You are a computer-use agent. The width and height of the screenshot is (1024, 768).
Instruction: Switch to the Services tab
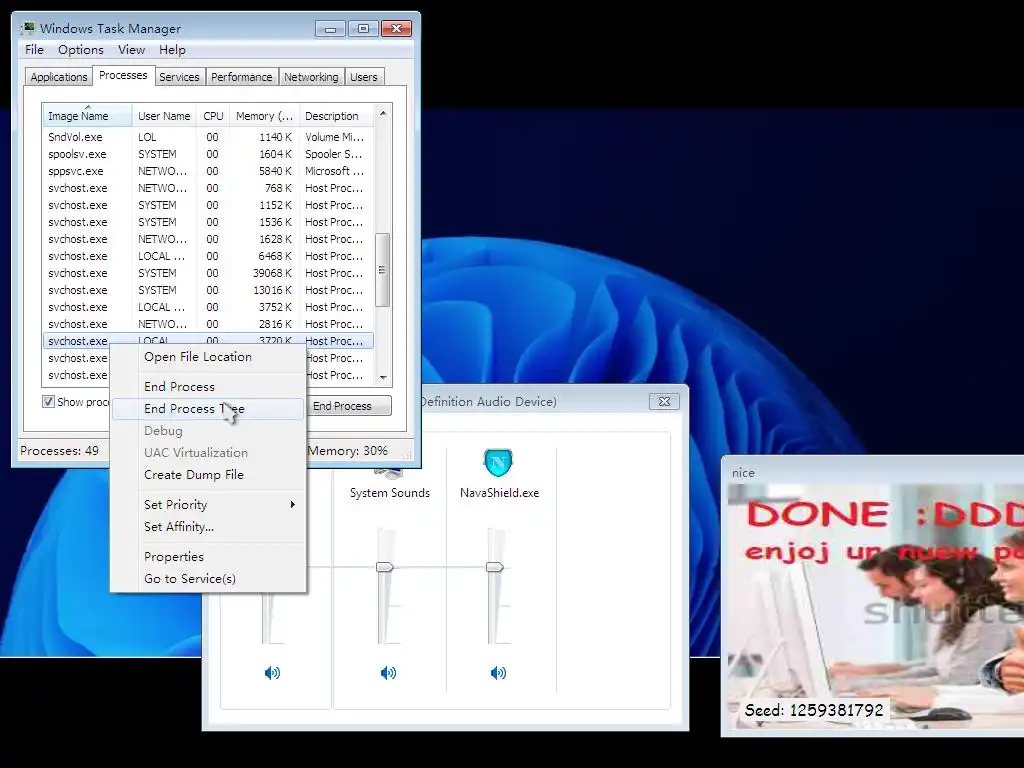point(179,77)
